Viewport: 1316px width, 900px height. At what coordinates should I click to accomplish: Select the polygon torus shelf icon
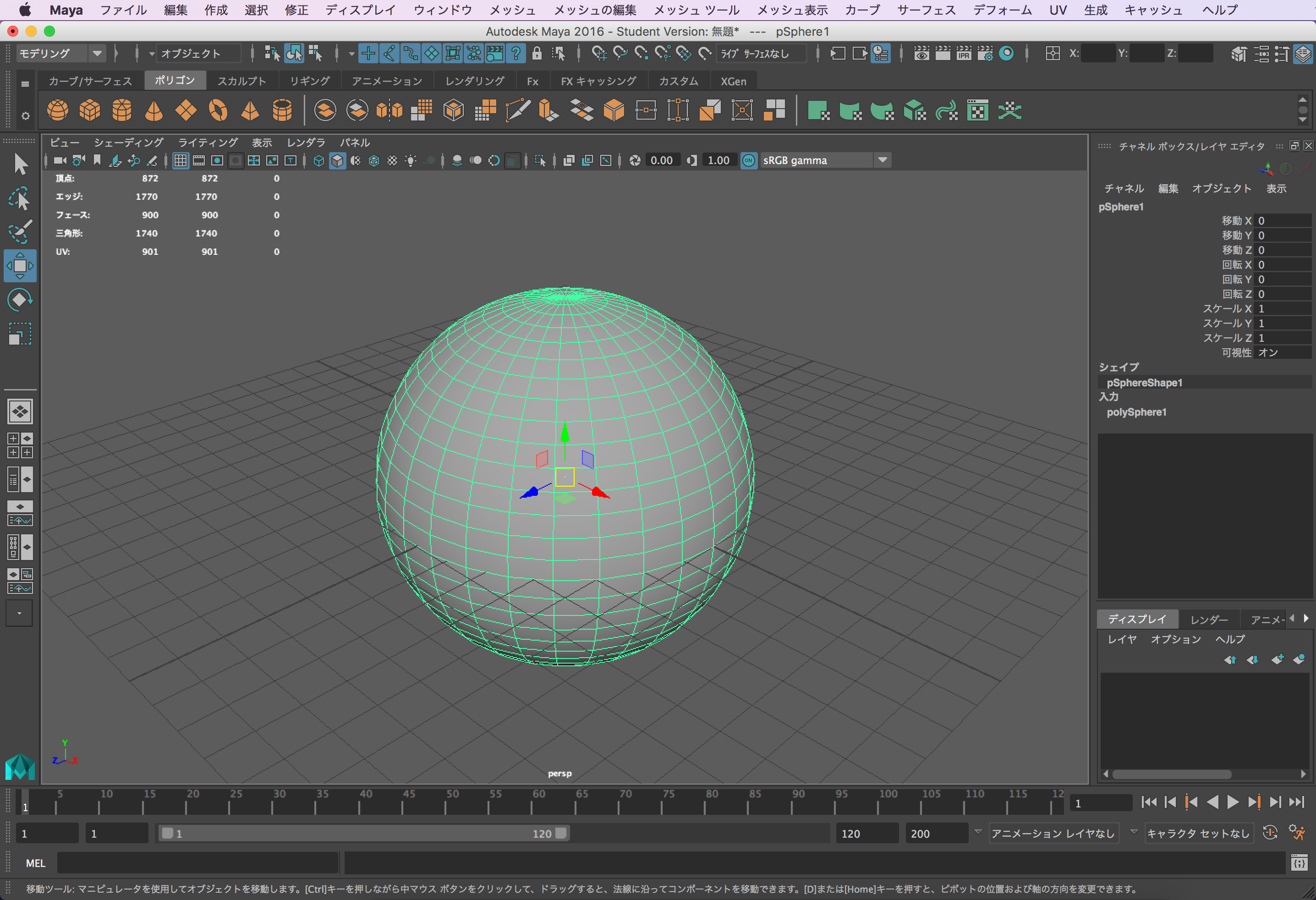coord(218,110)
